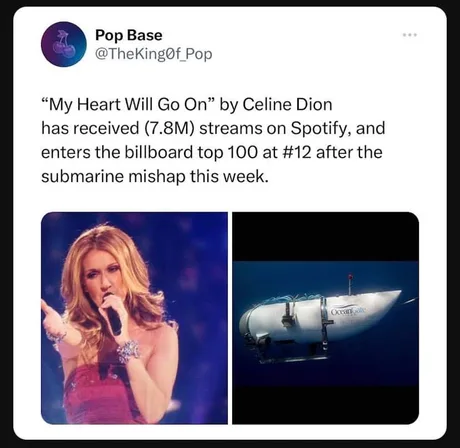Viewport: 460px width, 448px height.
Task: Open the singer photo on the left
Action: pos(134,318)
